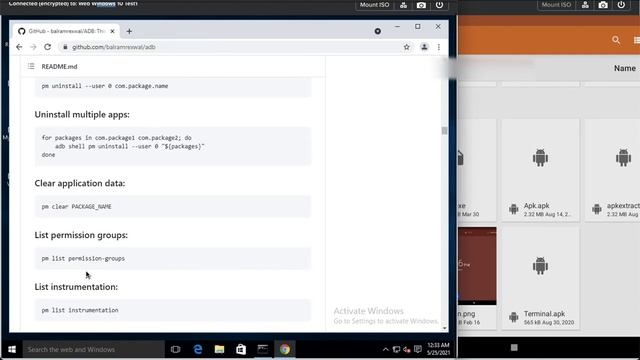Sort files by Name column
The width and height of the screenshot is (640, 360).
(624, 68)
